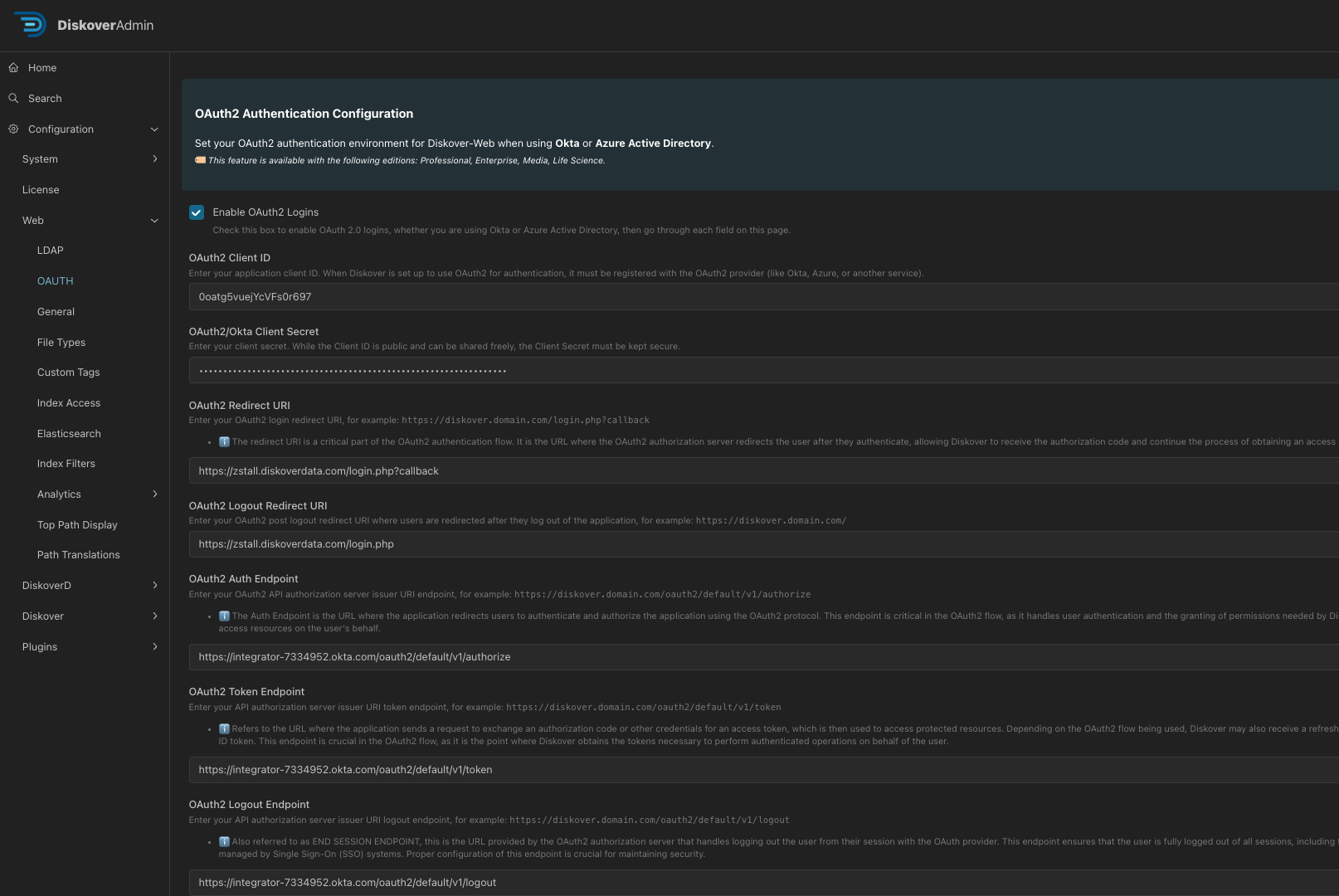The height and width of the screenshot is (896, 1339).
Task: Click the Diskover sidebar label
Action: (x=43, y=616)
